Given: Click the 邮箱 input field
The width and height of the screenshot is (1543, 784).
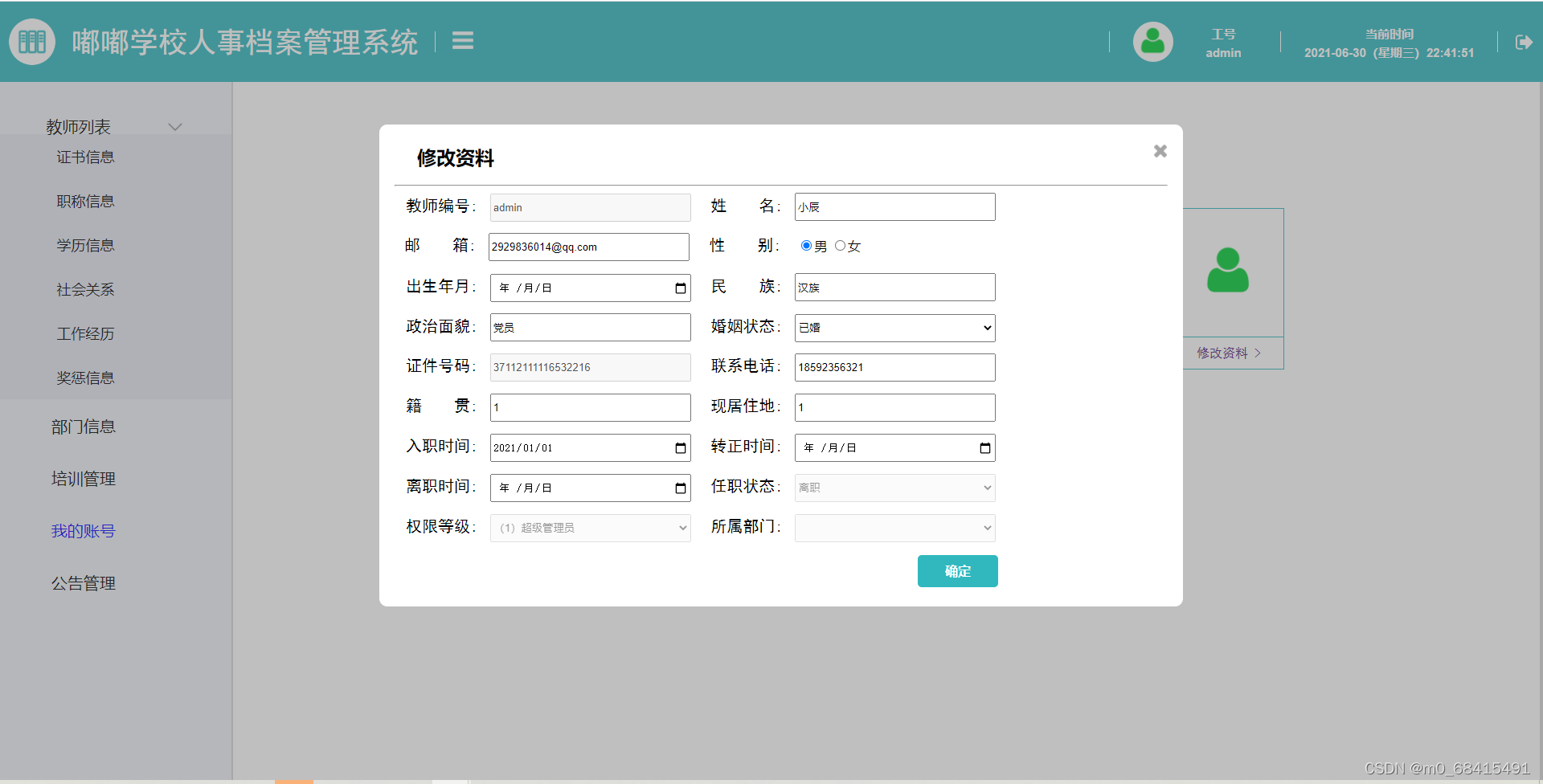Looking at the screenshot, I should (x=589, y=247).
